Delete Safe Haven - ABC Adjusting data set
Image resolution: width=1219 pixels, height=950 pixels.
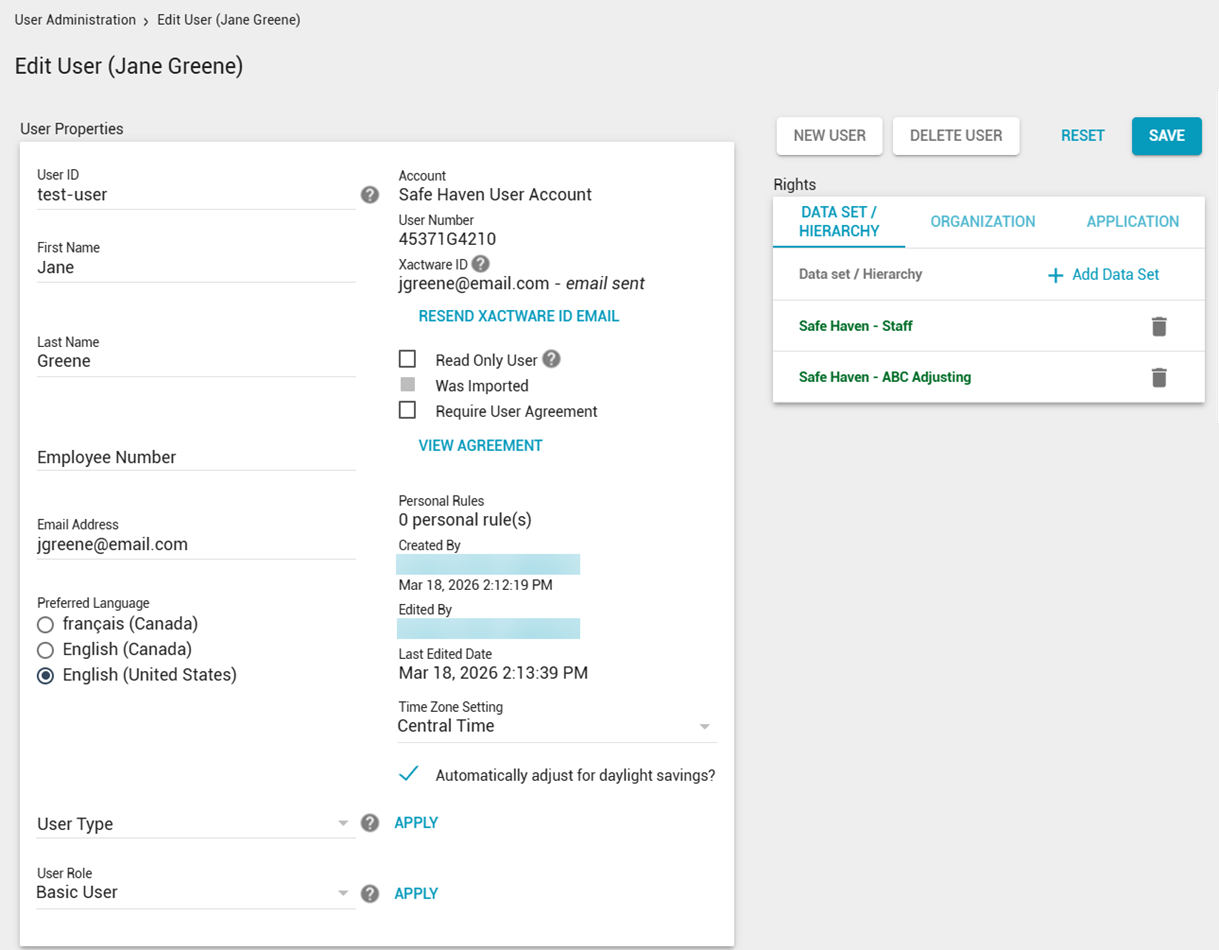(x=1159, y=377)
